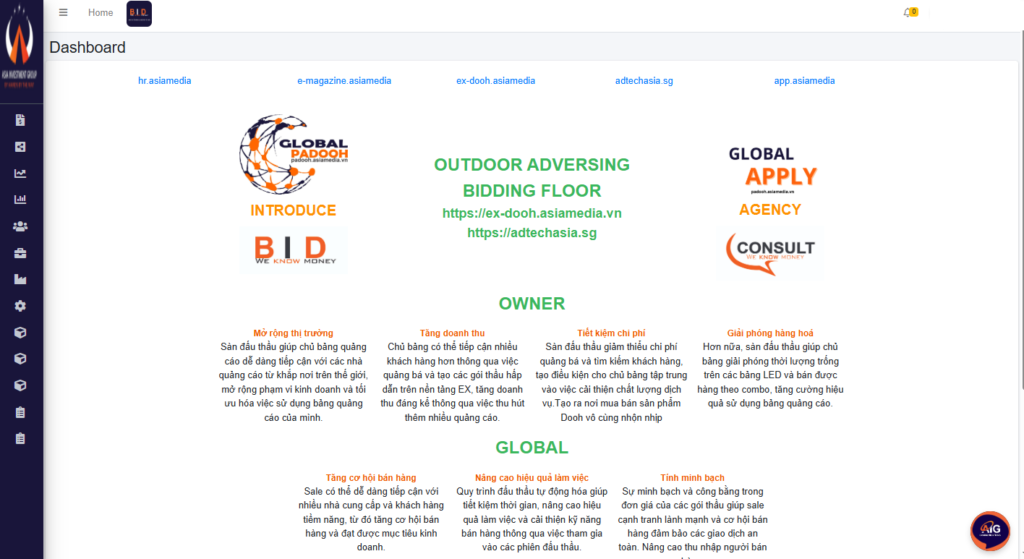This screenshot has height=559, width=1024.
Task: Click the B.I.D. logo in top bar
Action: 139,14
